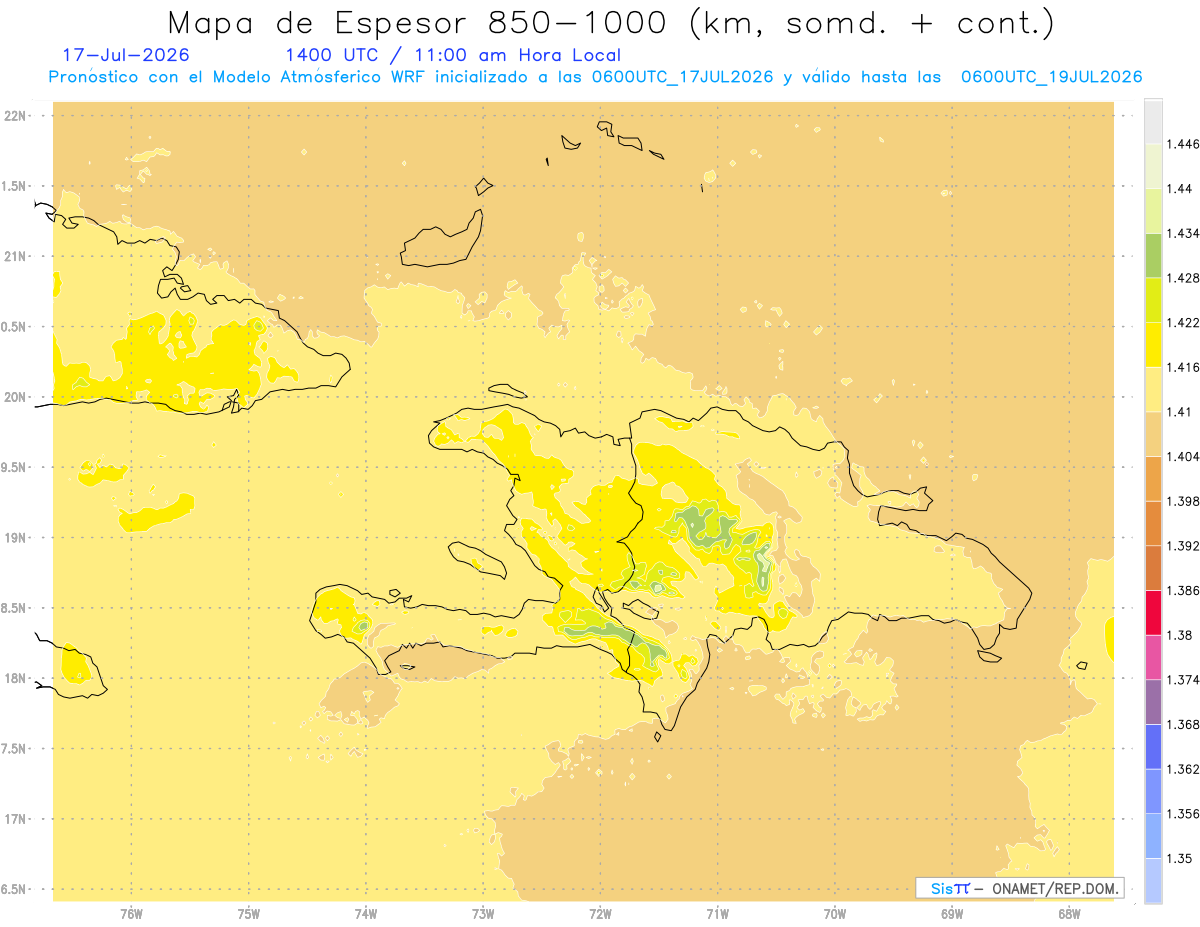Viewport: 1200px width, 927px height.
Task: Click the "19N" latitude label
Action: pyautogui.click(x=14, y=538)
